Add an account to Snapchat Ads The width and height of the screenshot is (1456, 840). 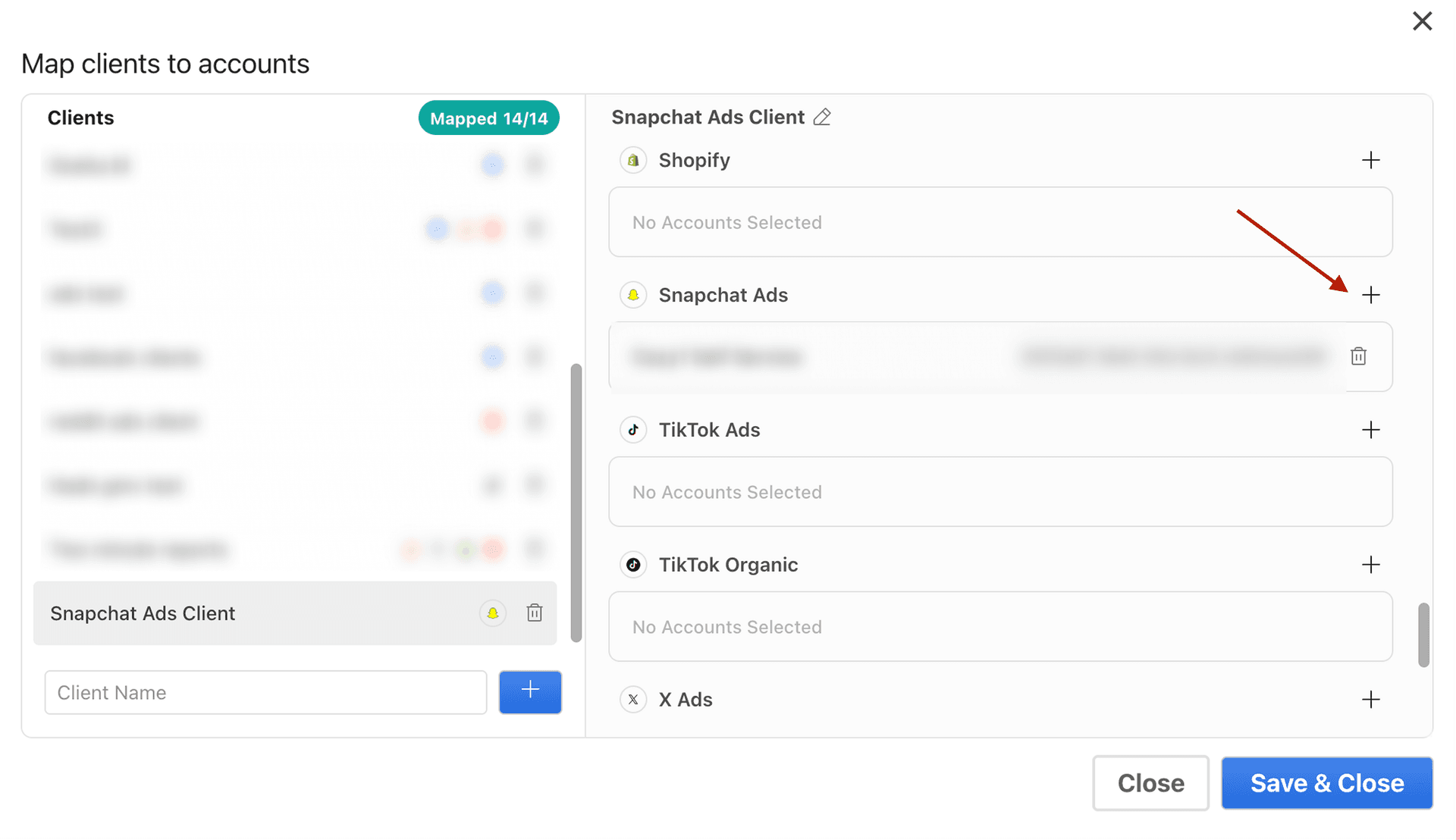tap(1370, 295)
